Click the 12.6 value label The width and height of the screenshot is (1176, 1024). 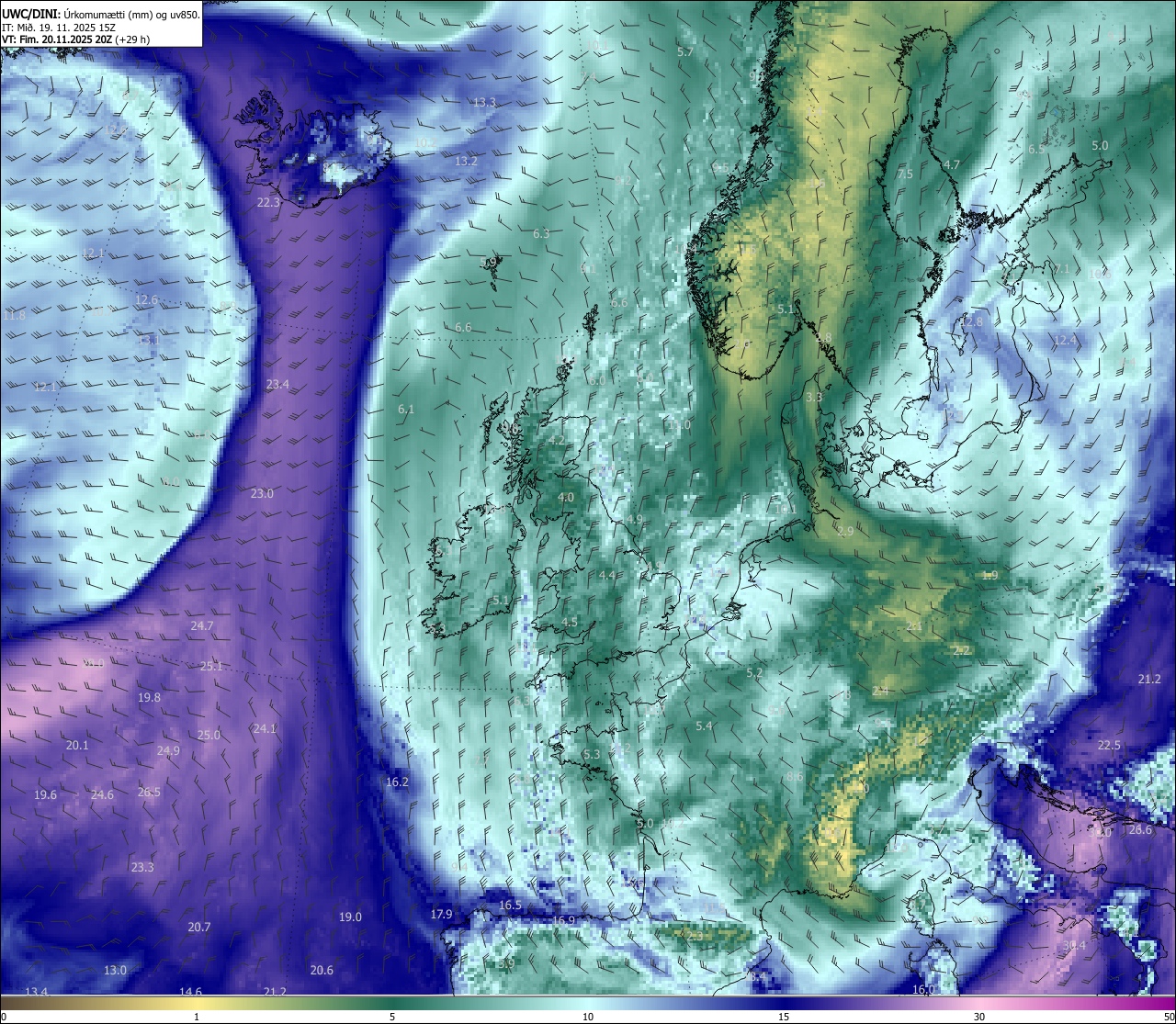tap(146, 300)
